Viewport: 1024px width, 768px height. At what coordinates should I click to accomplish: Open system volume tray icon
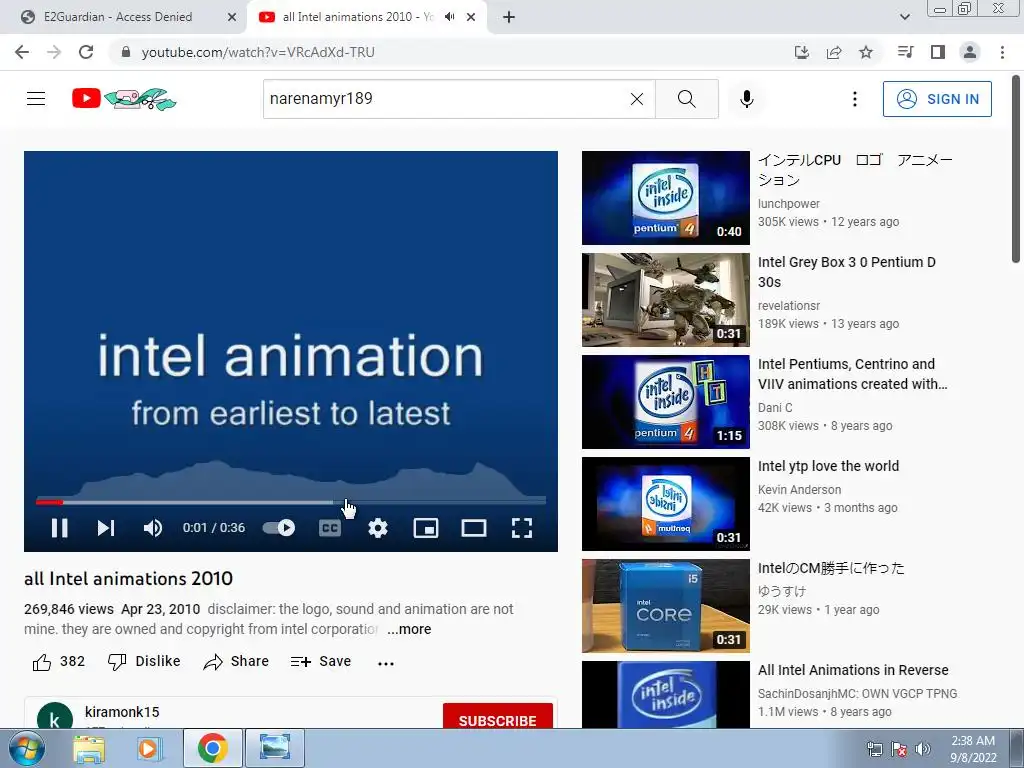(x=923, y=749)
